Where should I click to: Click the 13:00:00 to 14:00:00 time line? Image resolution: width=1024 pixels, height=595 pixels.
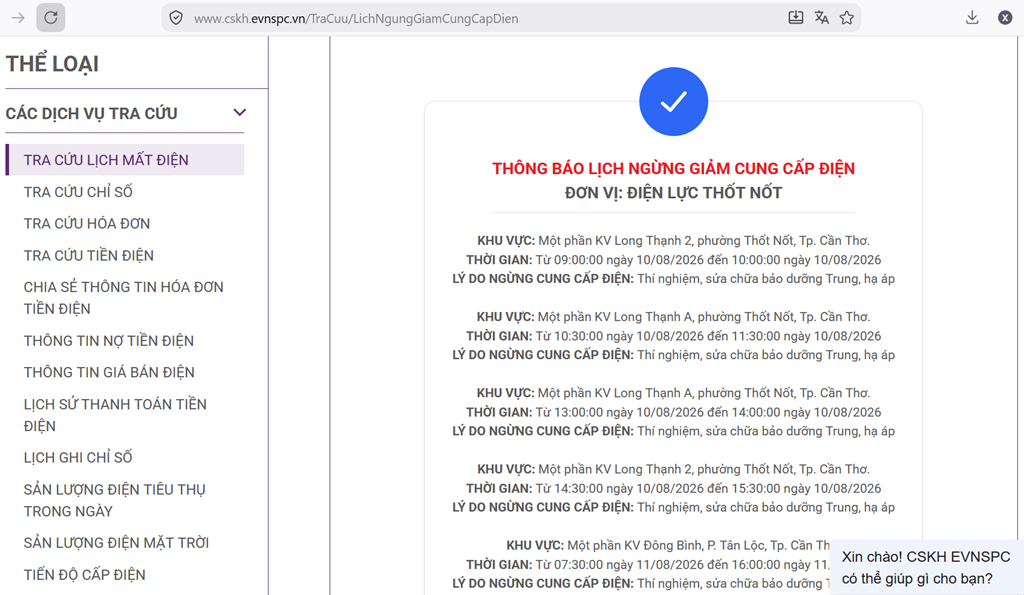[673, 413]
